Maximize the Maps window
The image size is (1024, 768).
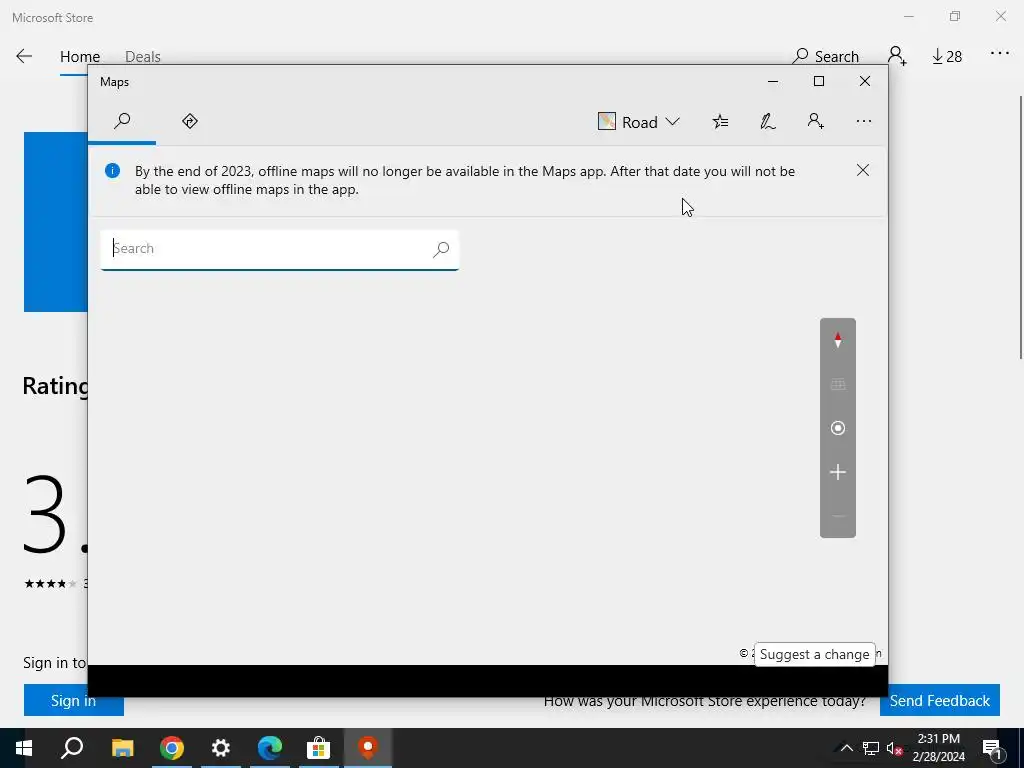pyautogui.click(x=819, y=82)
